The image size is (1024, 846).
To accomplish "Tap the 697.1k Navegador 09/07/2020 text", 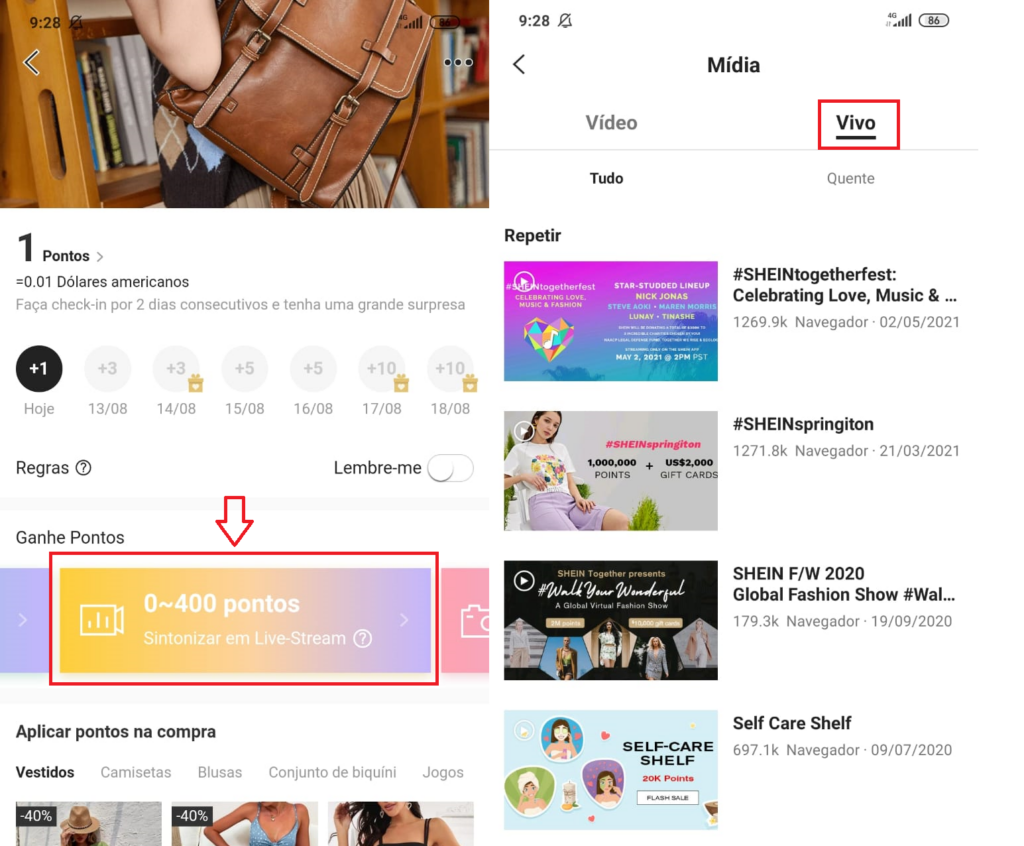I will 842,750.
